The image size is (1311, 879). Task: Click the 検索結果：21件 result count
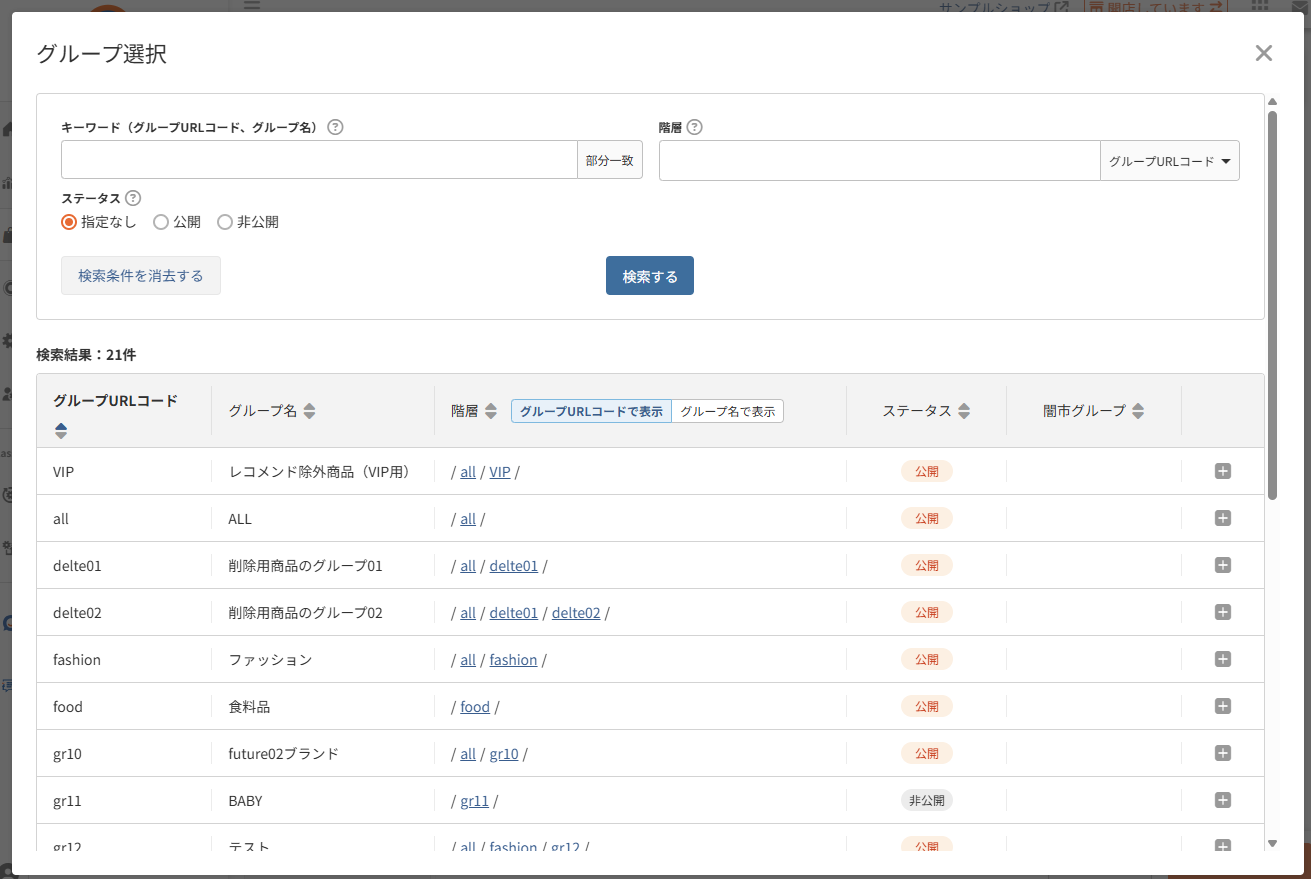point(86,354)
